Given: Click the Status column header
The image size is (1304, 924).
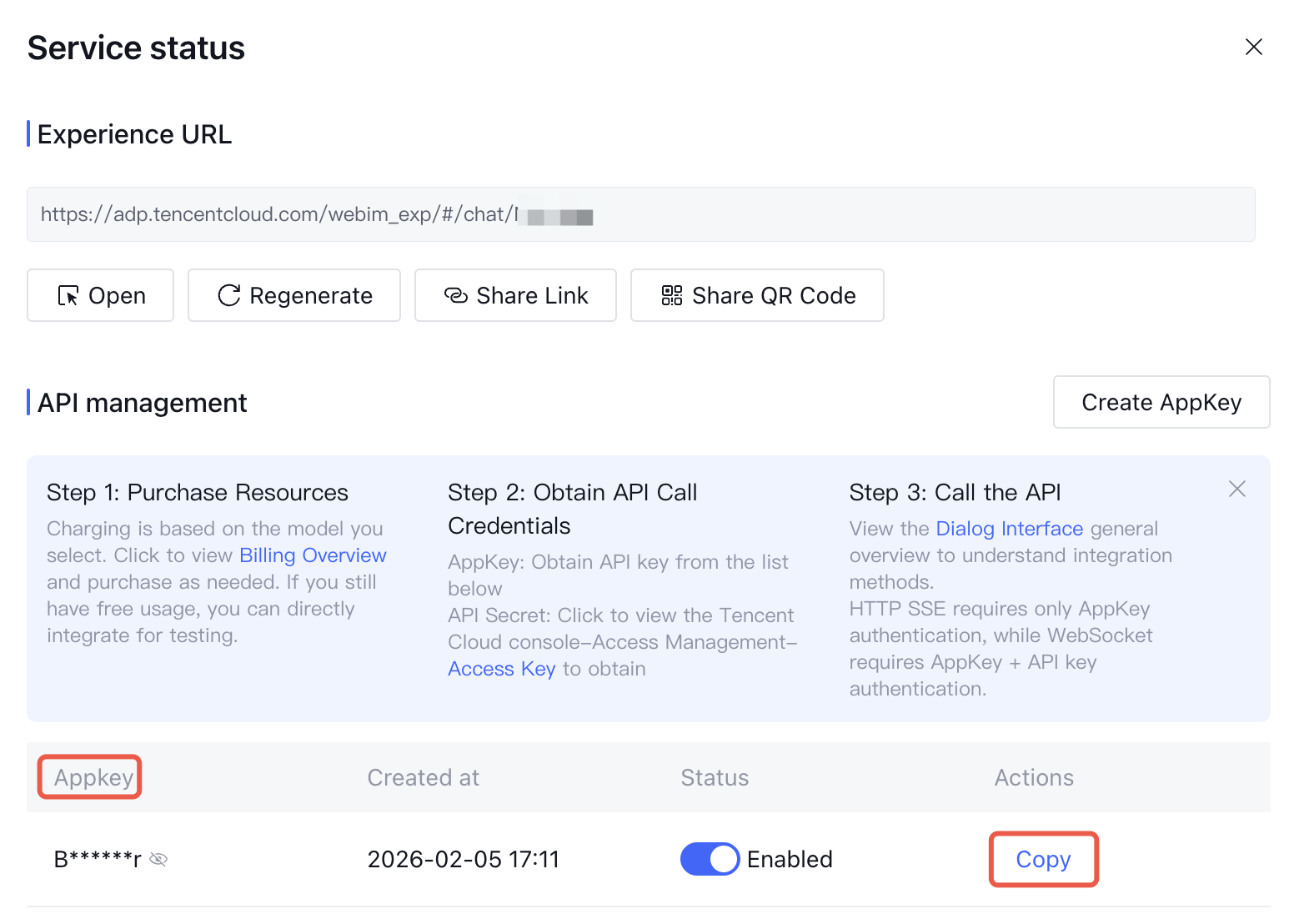Looking at the screenshot, I should point(715,777).
